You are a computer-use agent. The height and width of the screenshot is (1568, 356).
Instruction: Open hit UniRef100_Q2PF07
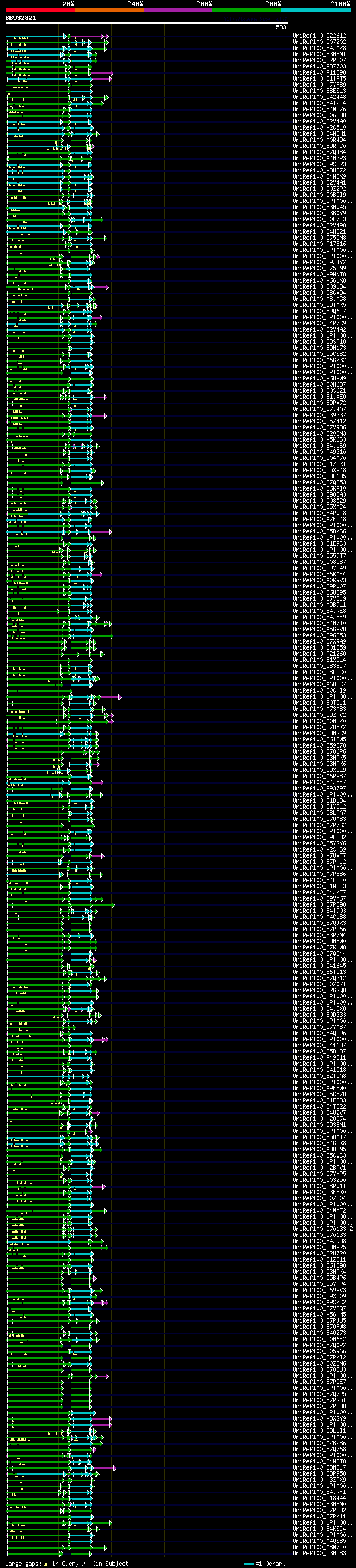[319, 60]
